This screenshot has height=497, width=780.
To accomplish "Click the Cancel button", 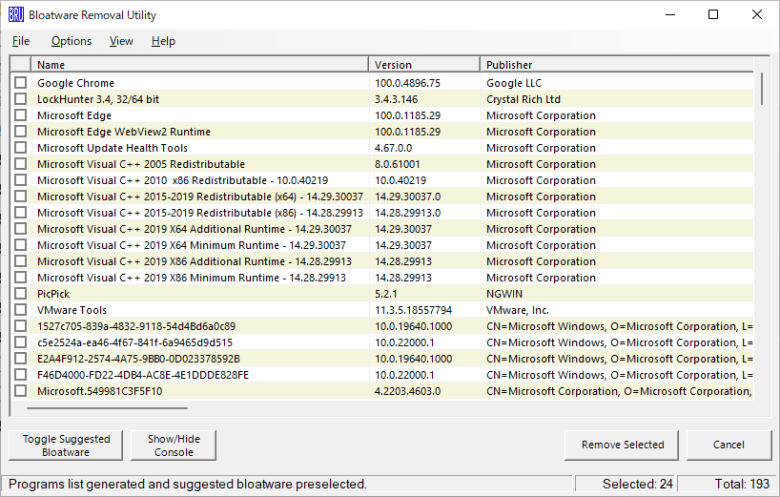I will [729, 445].
